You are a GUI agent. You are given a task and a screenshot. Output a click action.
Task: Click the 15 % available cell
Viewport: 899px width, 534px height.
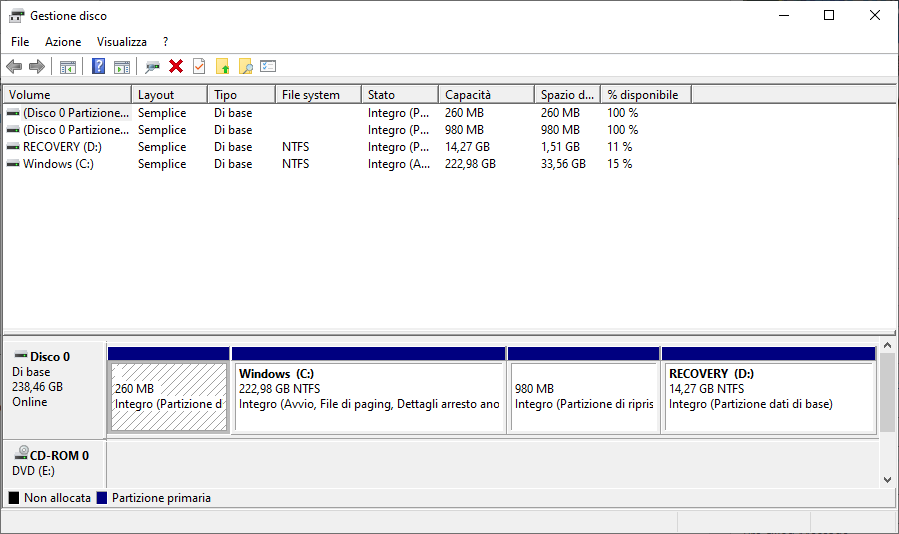[620, 164]
